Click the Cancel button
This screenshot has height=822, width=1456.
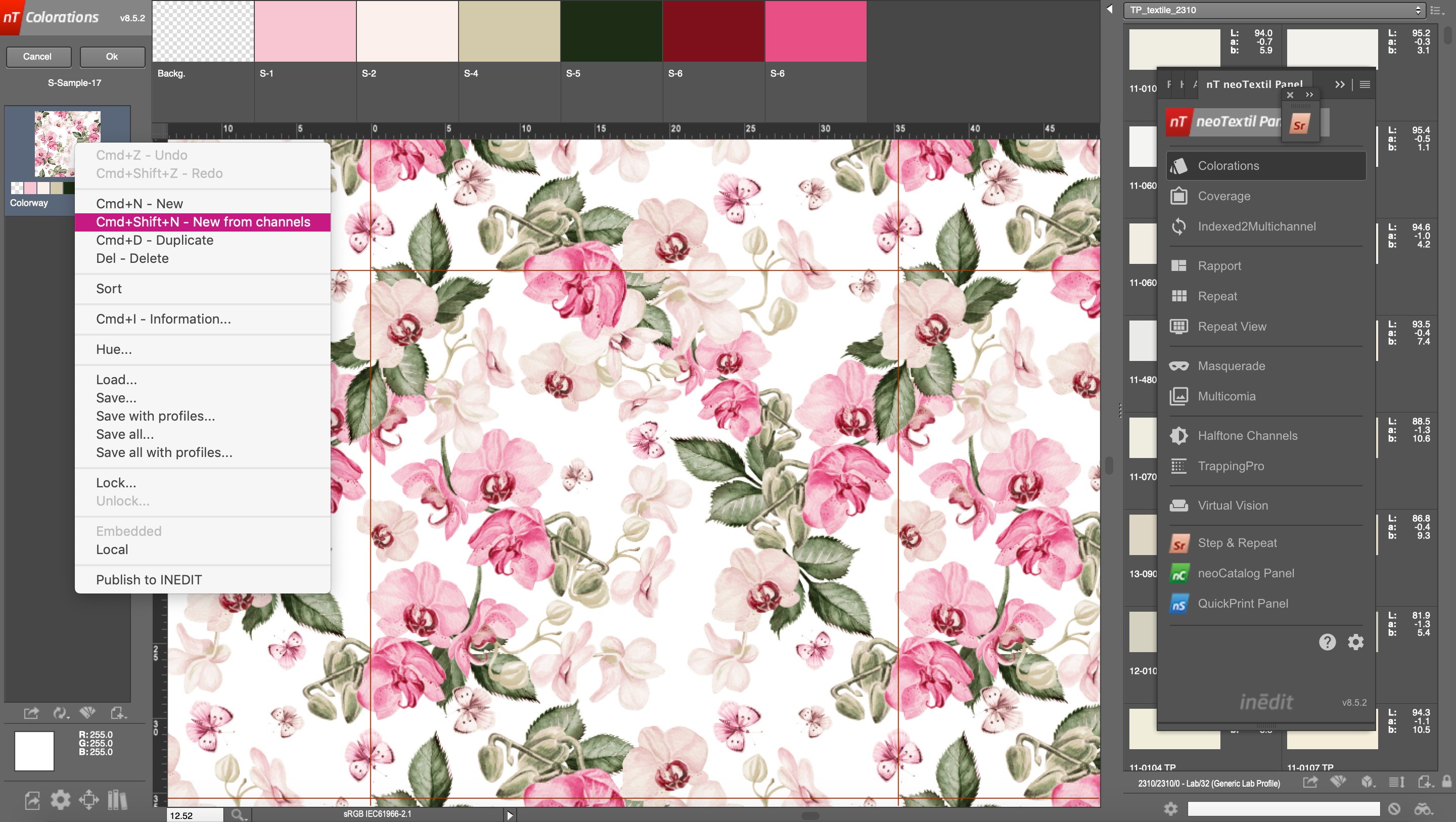38,57
